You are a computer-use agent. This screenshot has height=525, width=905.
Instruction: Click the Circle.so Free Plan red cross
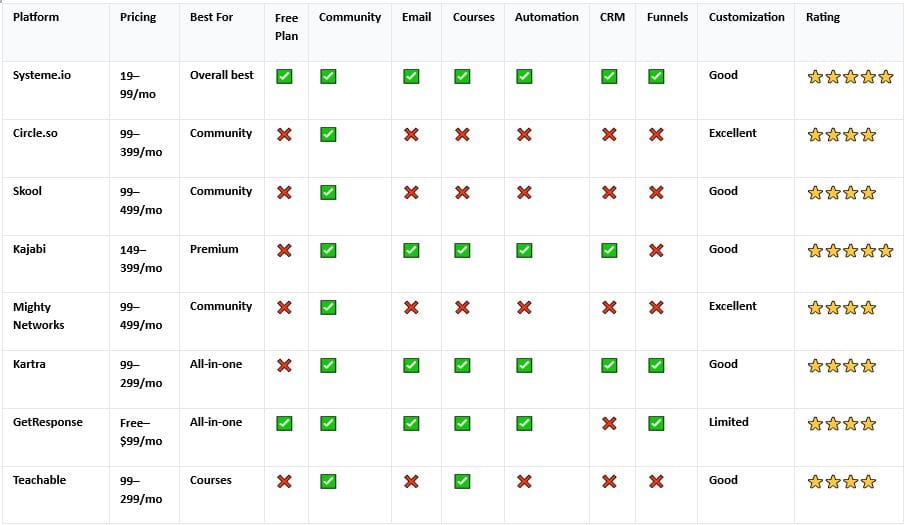[284, 135]
